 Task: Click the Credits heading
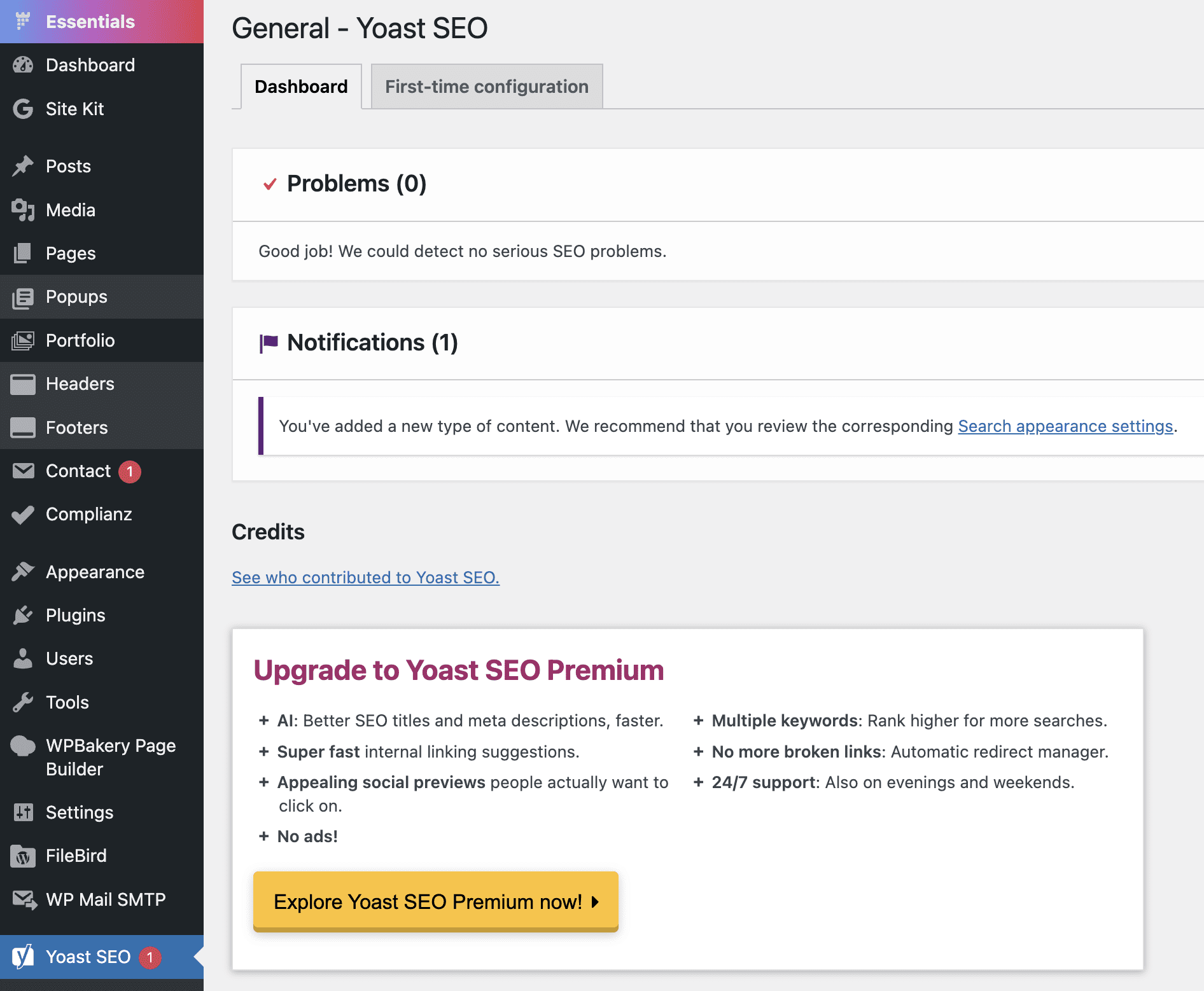268,532
